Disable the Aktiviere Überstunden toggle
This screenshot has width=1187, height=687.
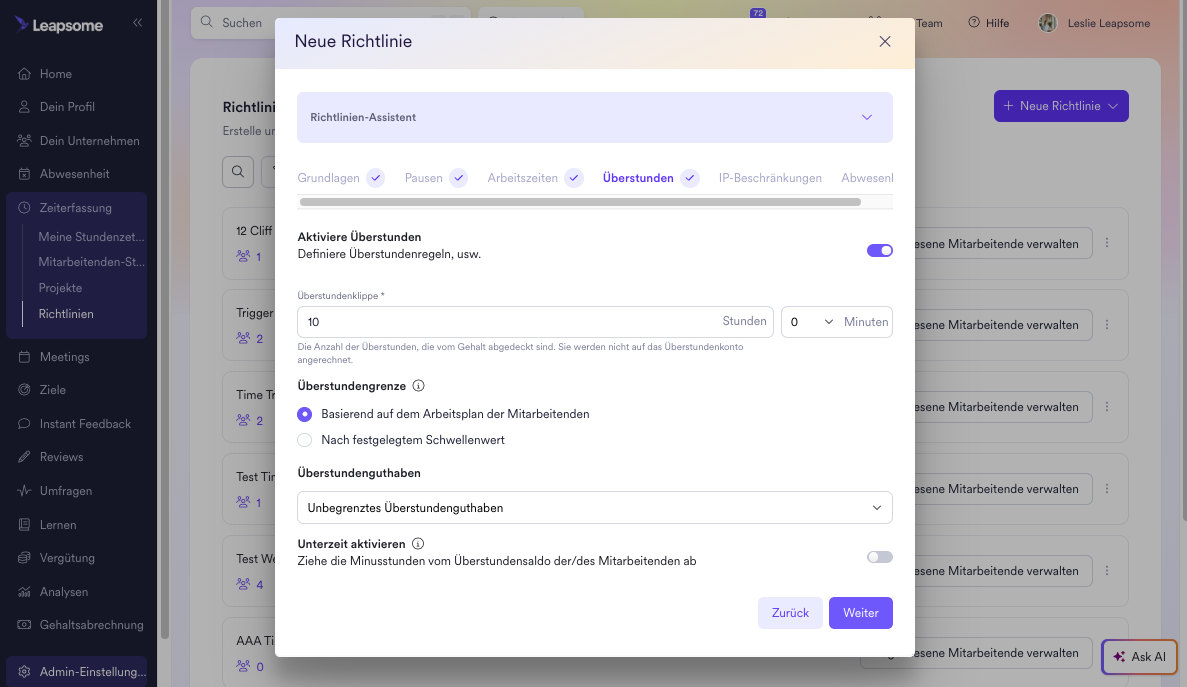[x=880, y=250]
